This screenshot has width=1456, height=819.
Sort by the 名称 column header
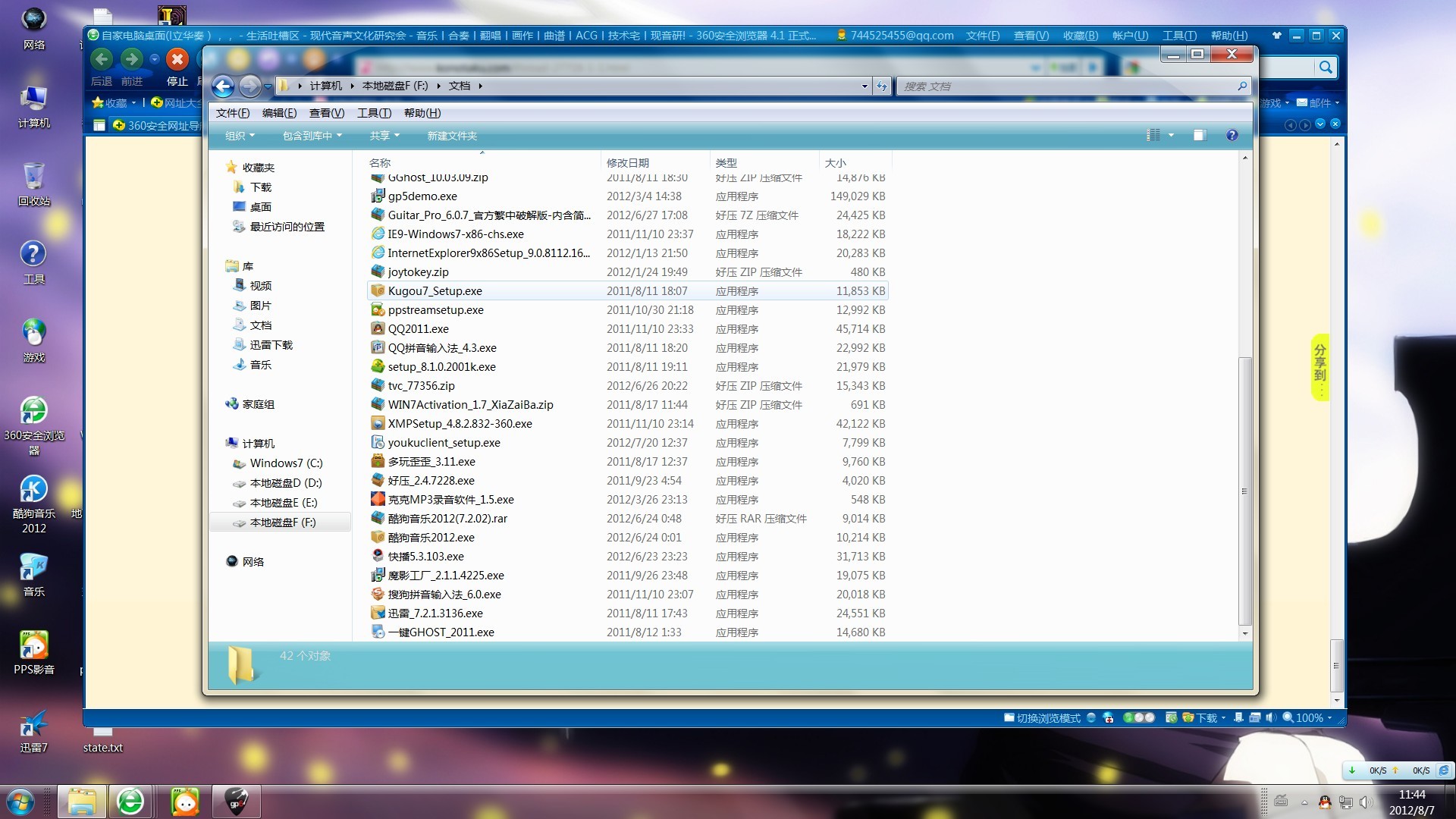click(380, 163)
